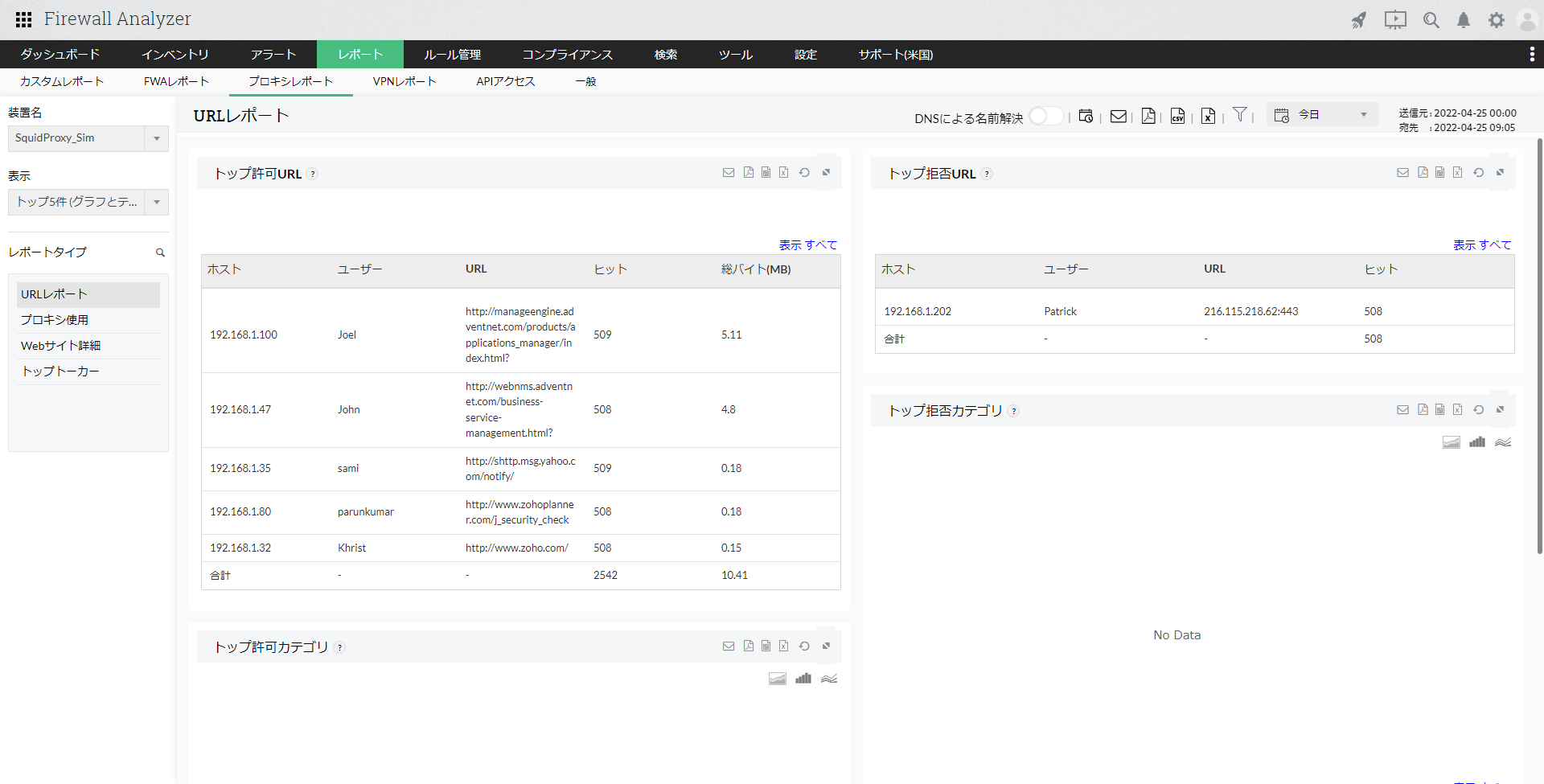Click the rocket quick-start icon in header
The width and height of the screenshot is (1544, 784).
click(1358, 20)
